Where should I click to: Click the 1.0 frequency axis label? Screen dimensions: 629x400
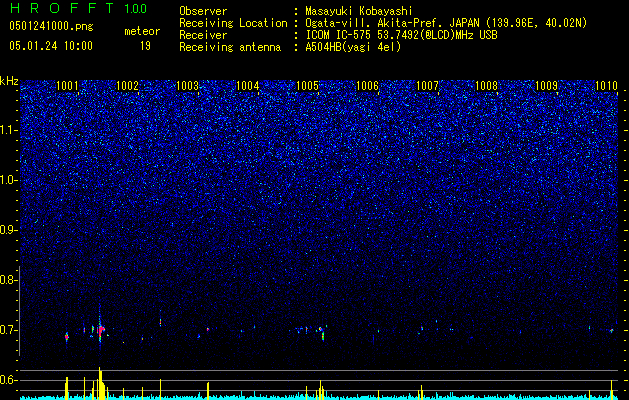click(x=8, y=180)
